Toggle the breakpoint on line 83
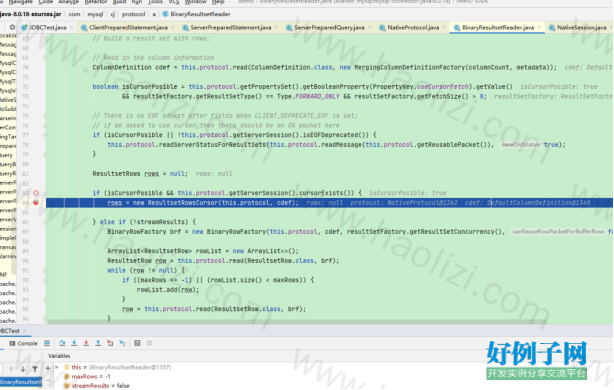This screenshot has width=614, height=390. click(x=36, y=193)
